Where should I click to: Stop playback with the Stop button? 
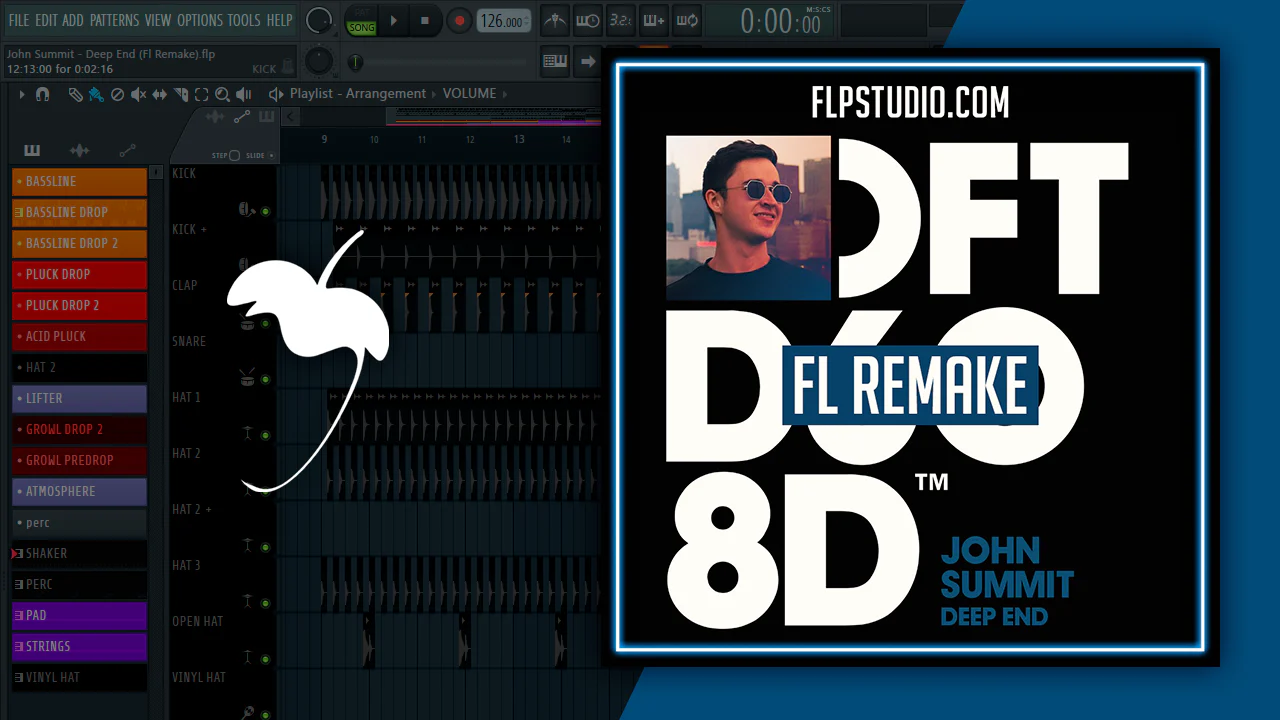pos(425,20)
